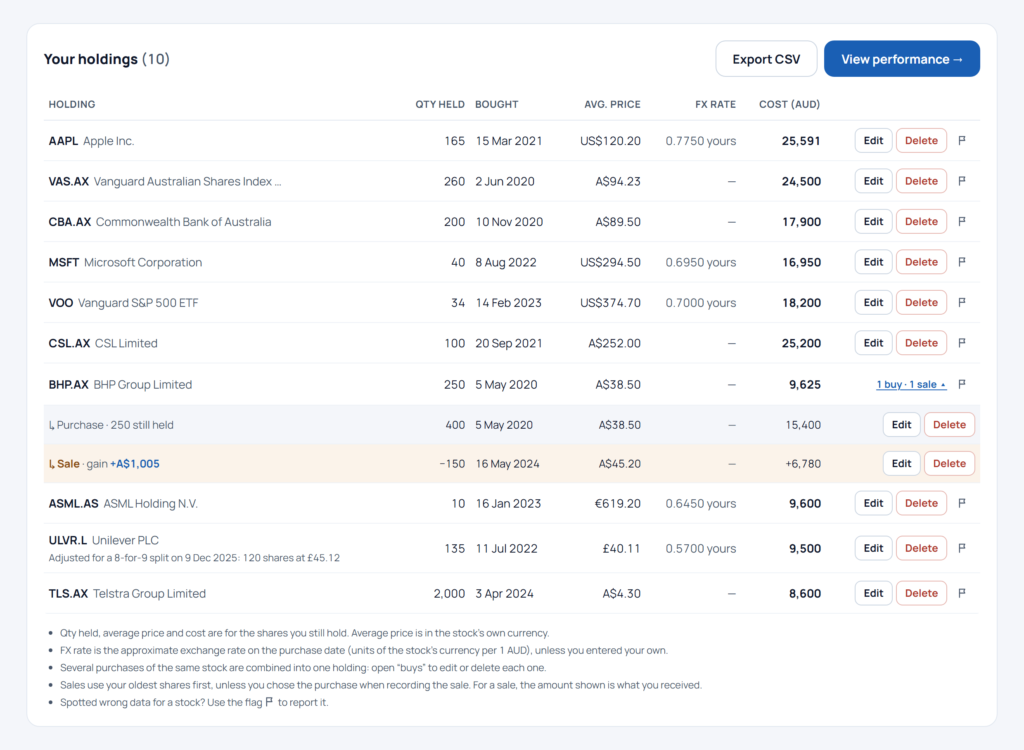
Task: Select BHP.AX BHP Group Limited name
Action: 120,385
